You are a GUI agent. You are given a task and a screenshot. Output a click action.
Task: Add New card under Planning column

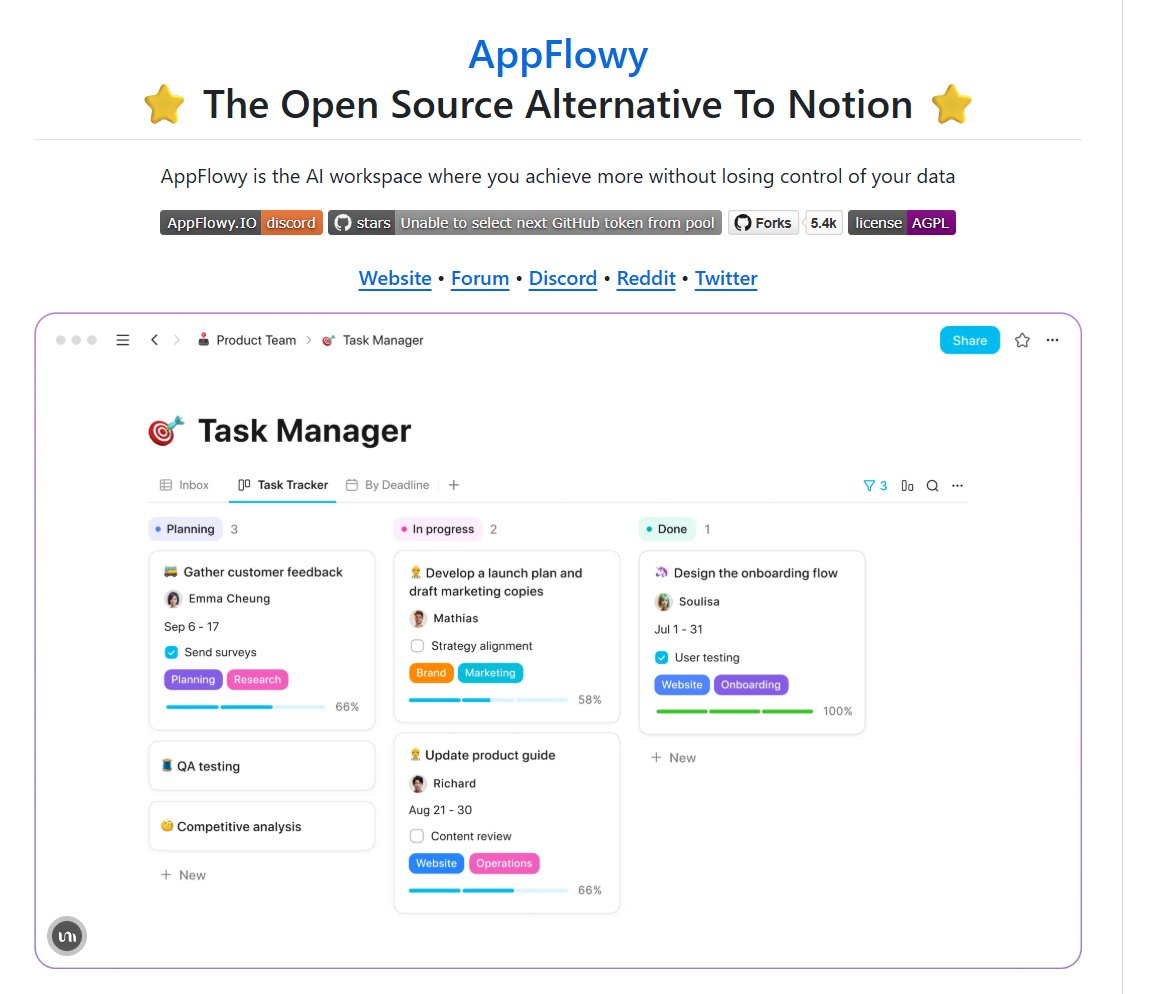point(183,875)
